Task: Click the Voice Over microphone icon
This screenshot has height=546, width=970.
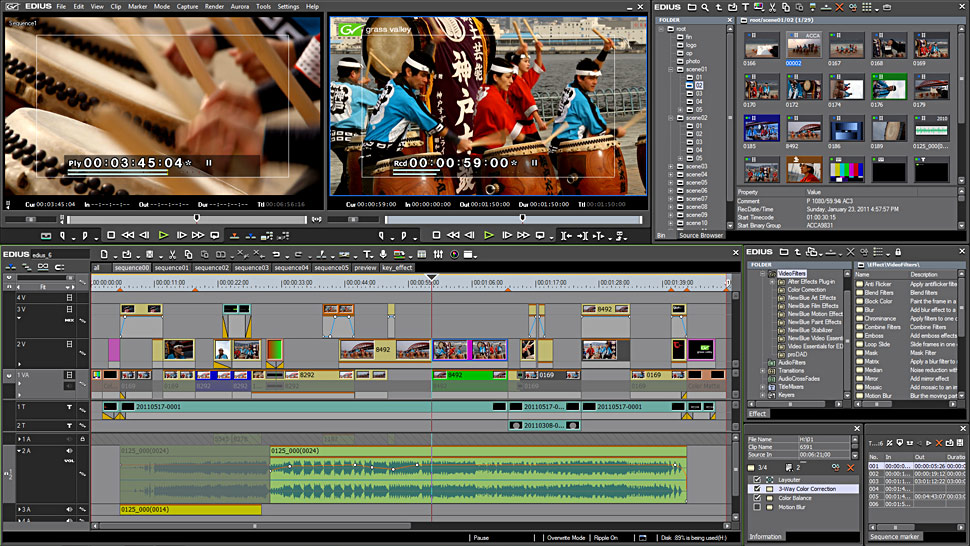Action: coord(383,254)
